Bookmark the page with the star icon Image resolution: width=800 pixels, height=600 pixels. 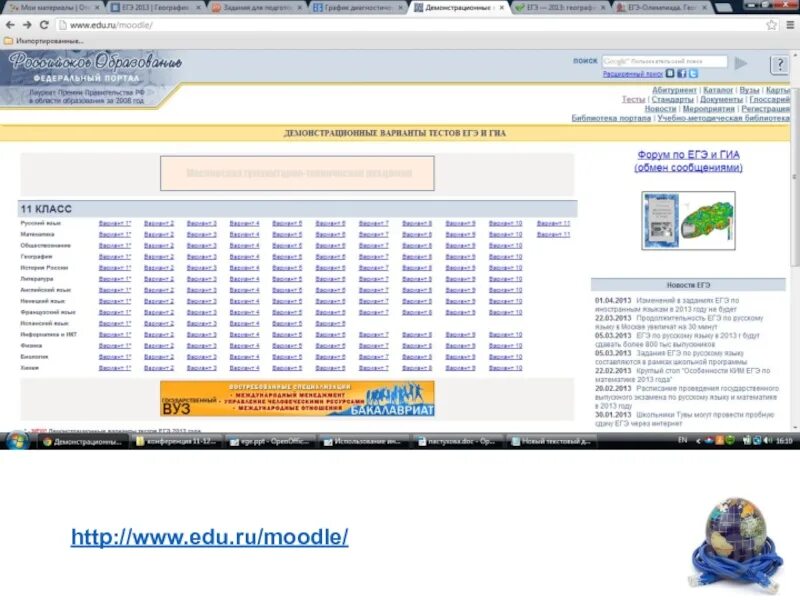click(771, 24)
